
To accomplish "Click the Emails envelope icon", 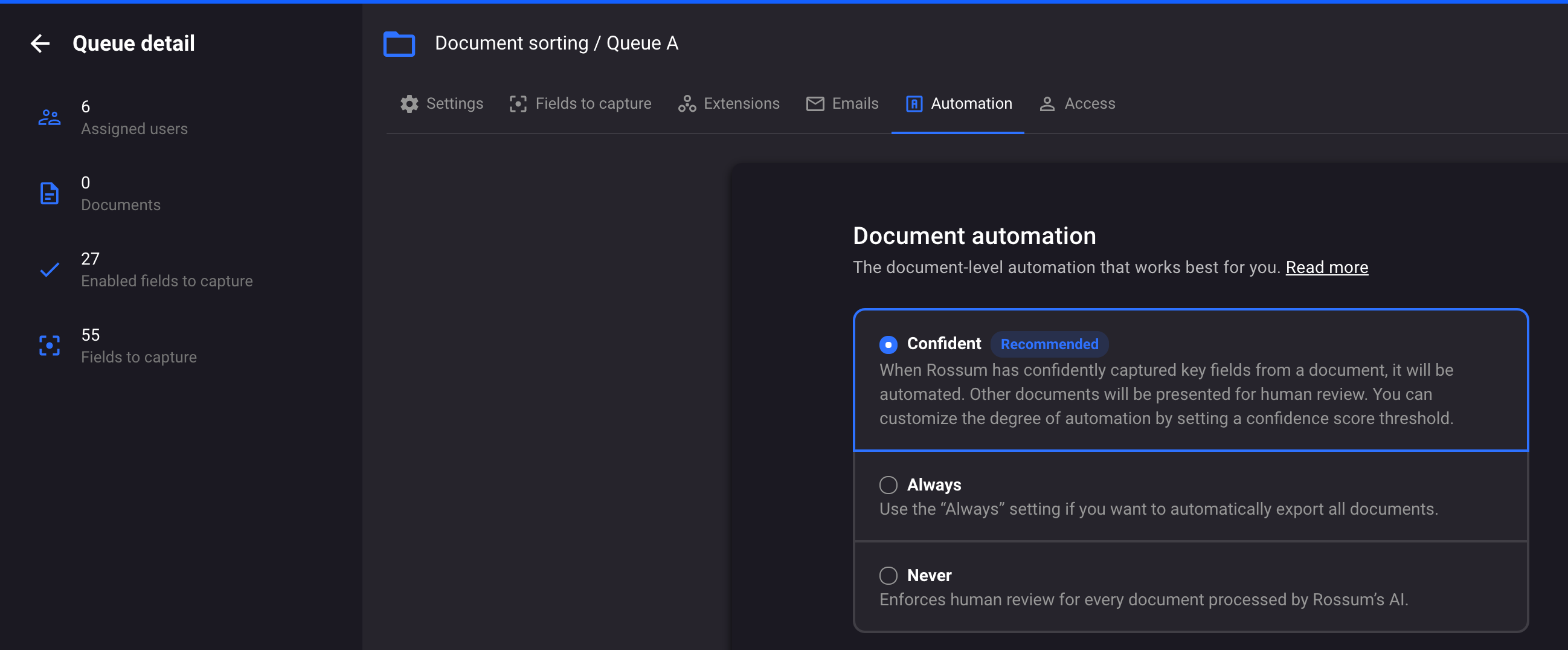I will [x=815, y=104].
